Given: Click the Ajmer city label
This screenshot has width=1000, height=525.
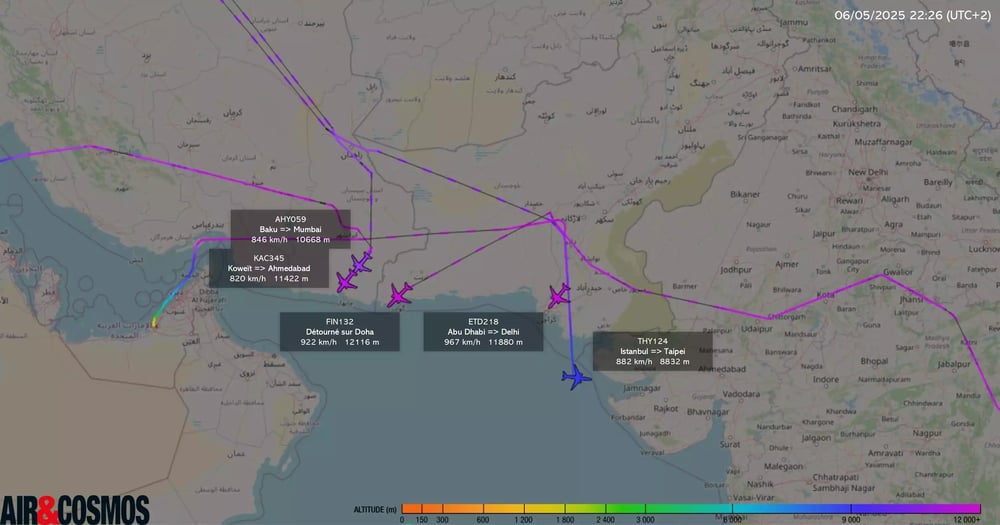Looking at the screenshot, I should coord(787,263).
